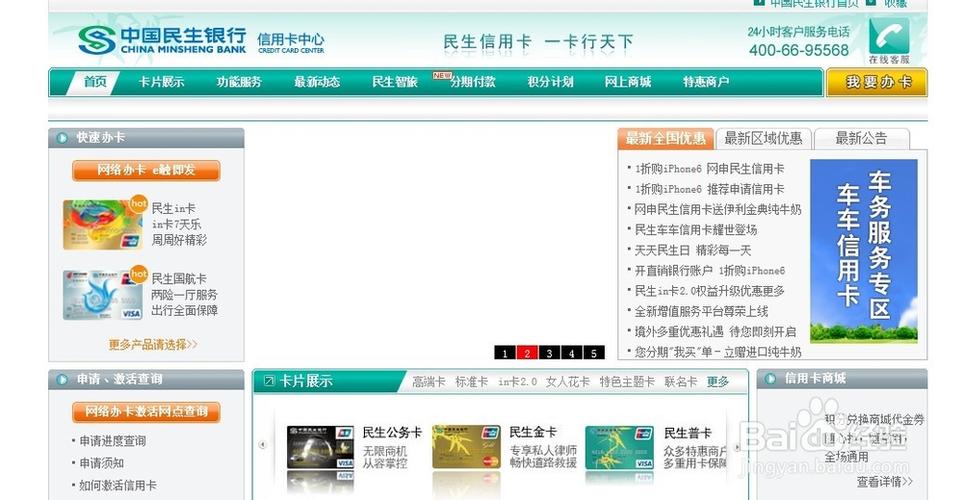Go to 网上商城 navigation item
963x500 pixels.
tap(628, 82)
